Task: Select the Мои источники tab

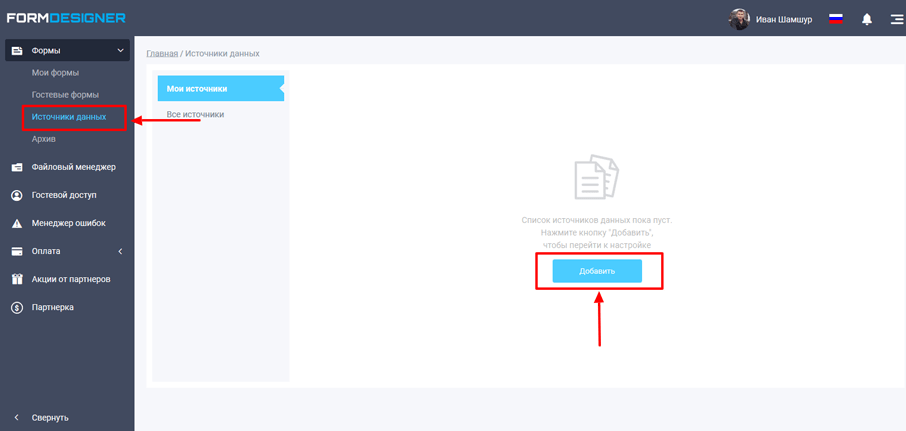Action: [x=220, y=89]
